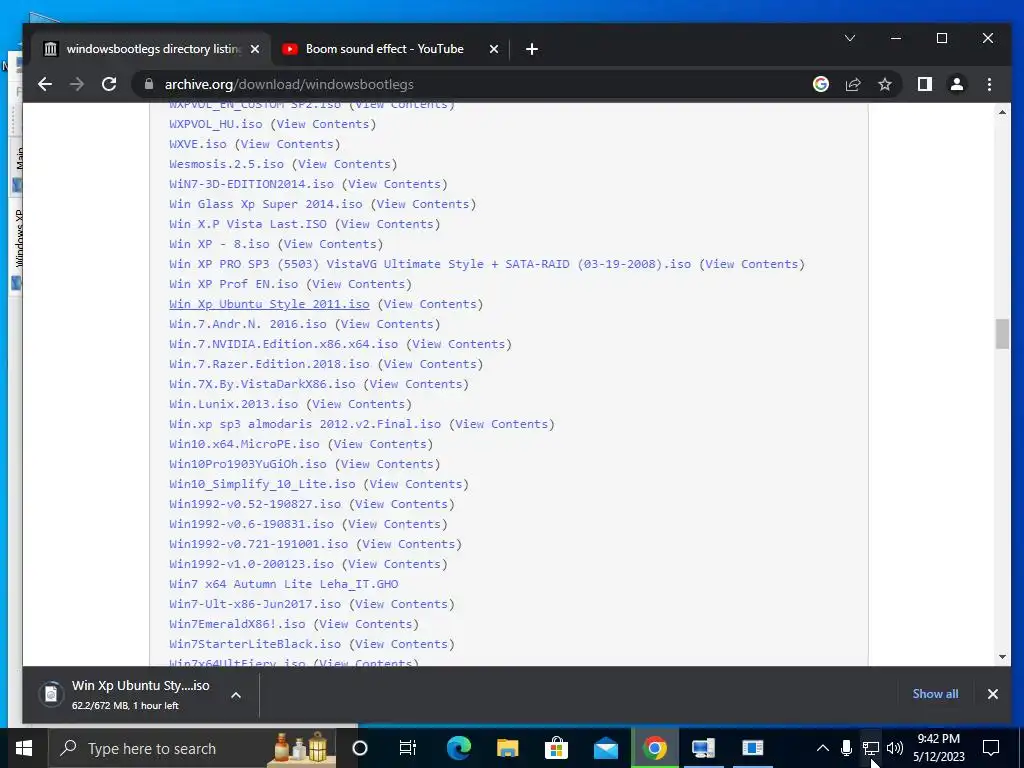The width and height of the screenshot is (1024, 768).
Task: Click the page scrollbar thumb
Action: (1002, 334)
